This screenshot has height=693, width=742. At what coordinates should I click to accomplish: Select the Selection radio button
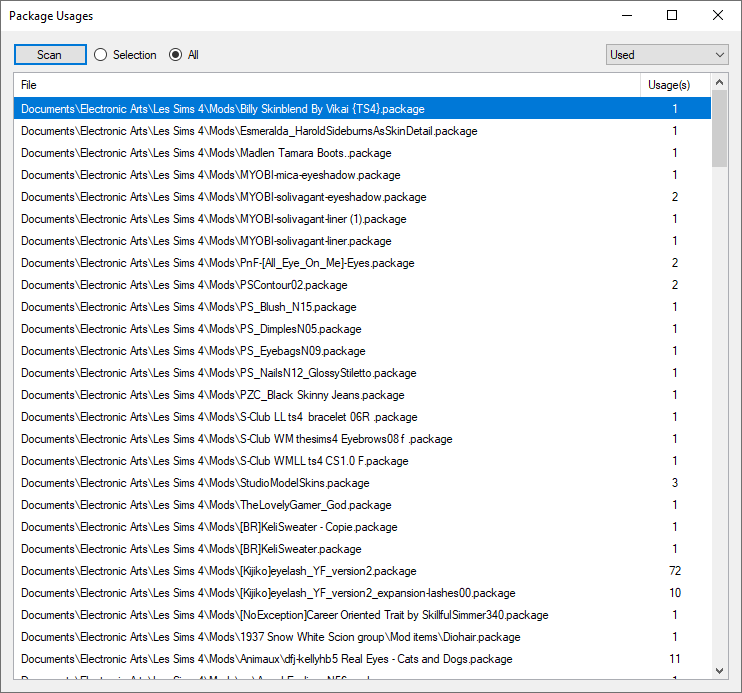point(125,55)
